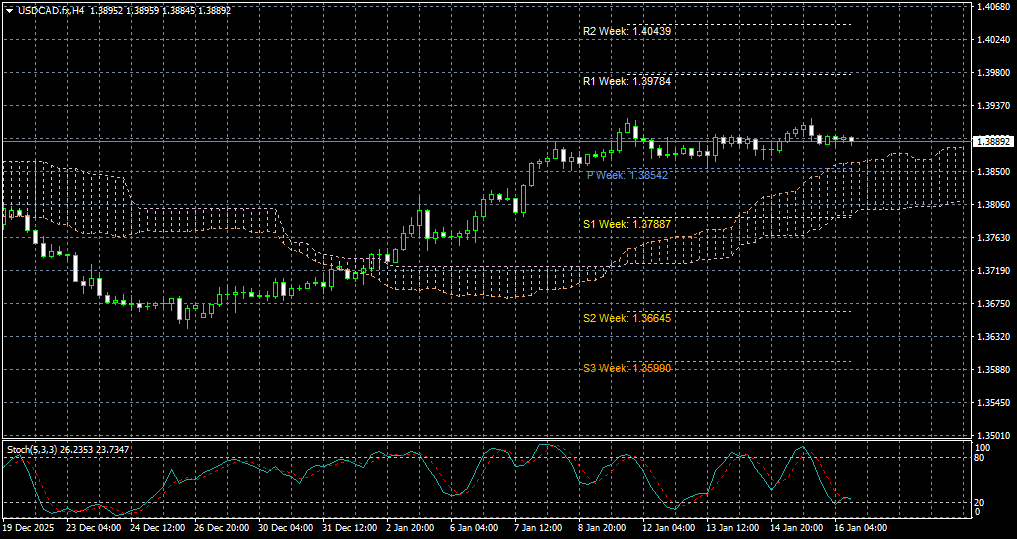
Task: Select the 1.40680 price scale value
Action: pyautogui.click(x=996, y=7)
